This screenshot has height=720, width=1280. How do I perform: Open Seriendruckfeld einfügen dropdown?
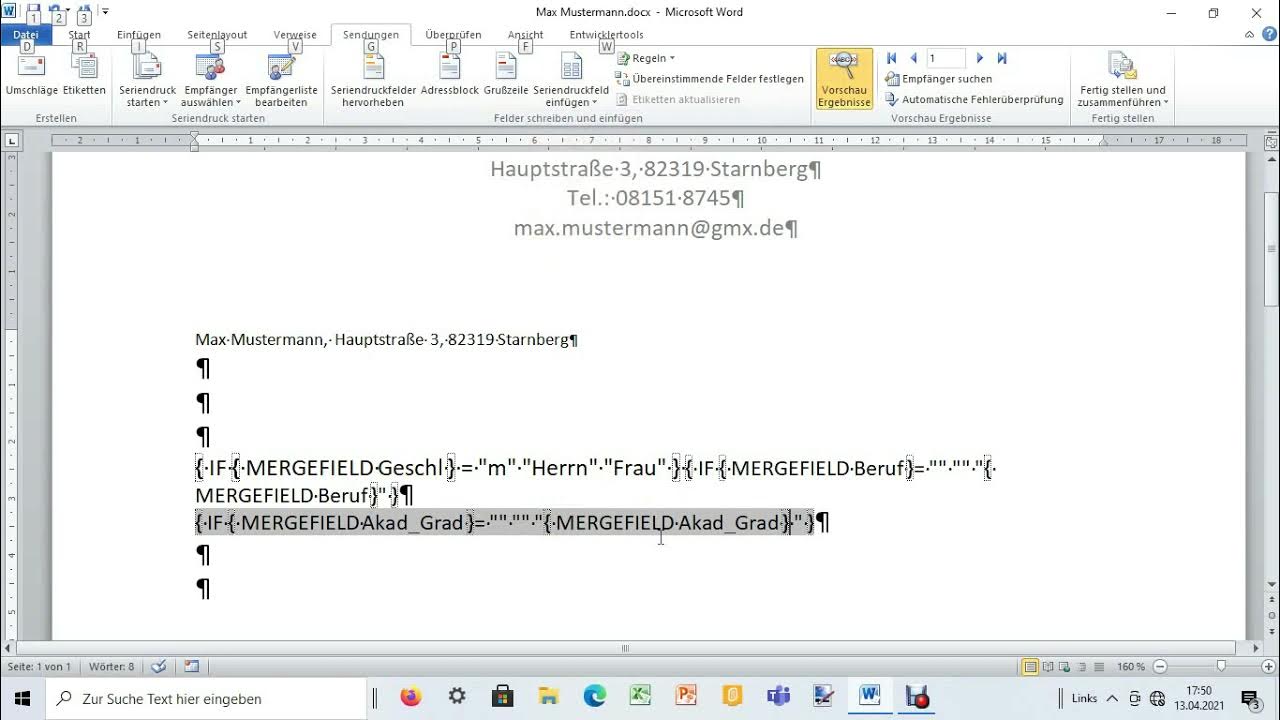[571, 81]
